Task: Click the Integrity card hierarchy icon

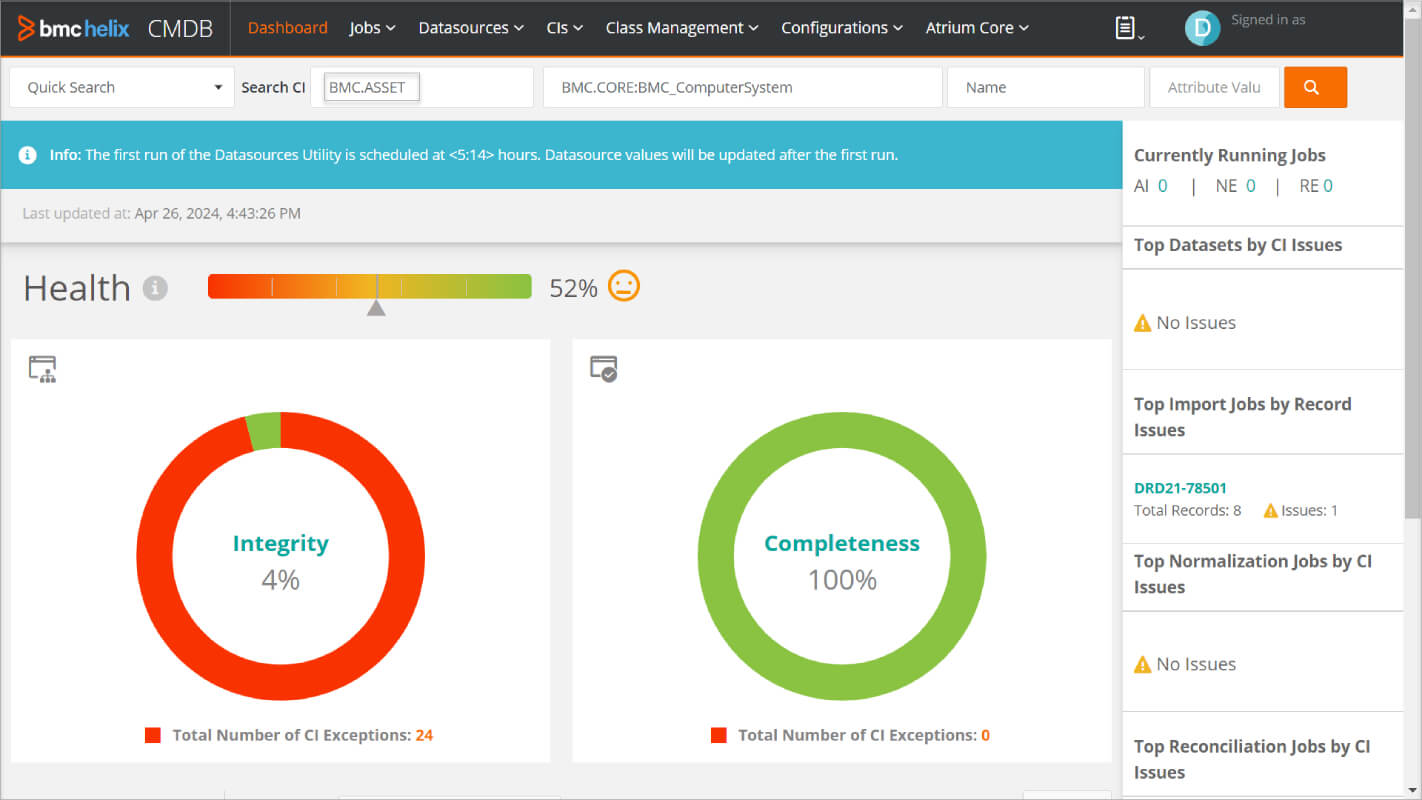Action: pyautogui.click(x=42, y=369)
